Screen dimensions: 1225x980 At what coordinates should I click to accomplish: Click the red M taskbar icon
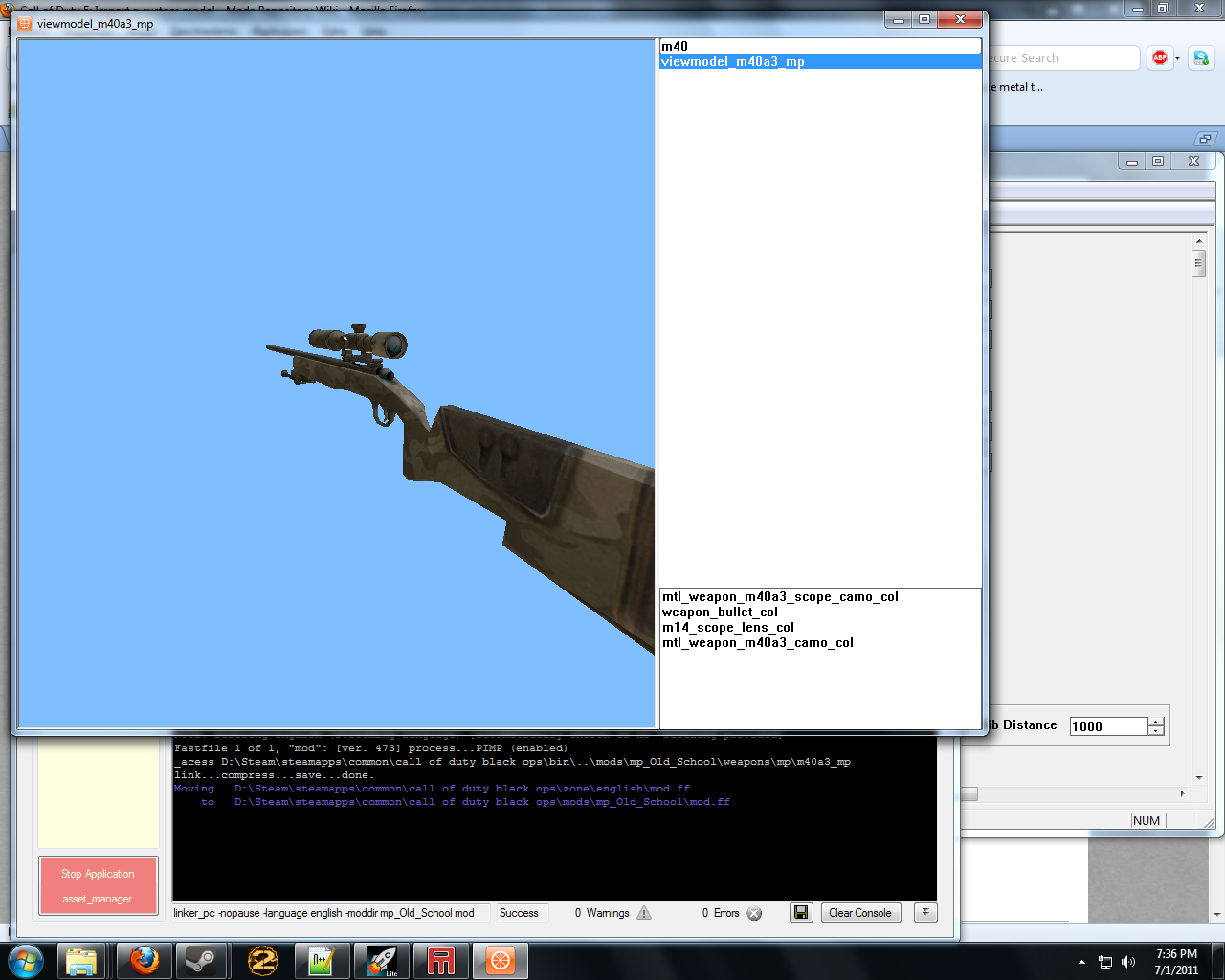click(441, 960)
